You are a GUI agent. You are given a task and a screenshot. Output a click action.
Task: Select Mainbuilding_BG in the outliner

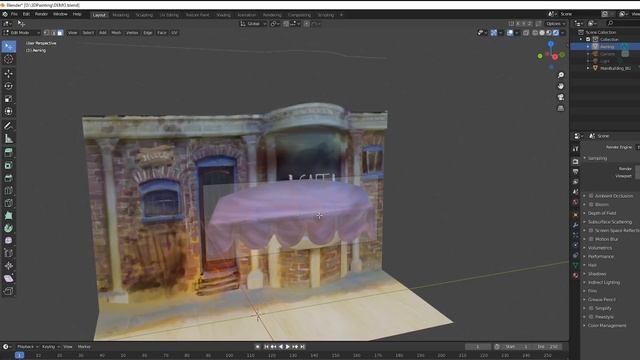[615, 68]
